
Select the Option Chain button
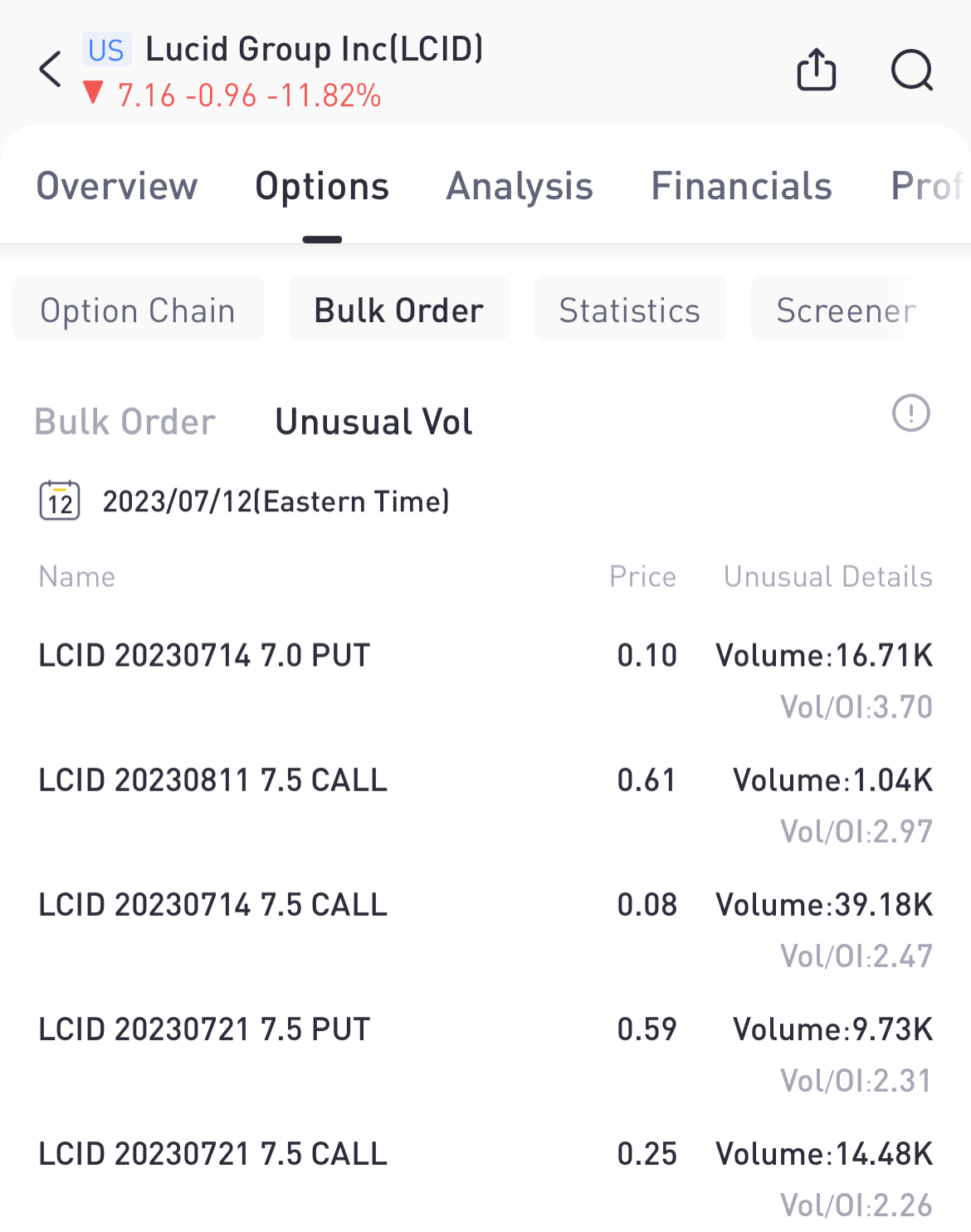[x=138, y=310]
